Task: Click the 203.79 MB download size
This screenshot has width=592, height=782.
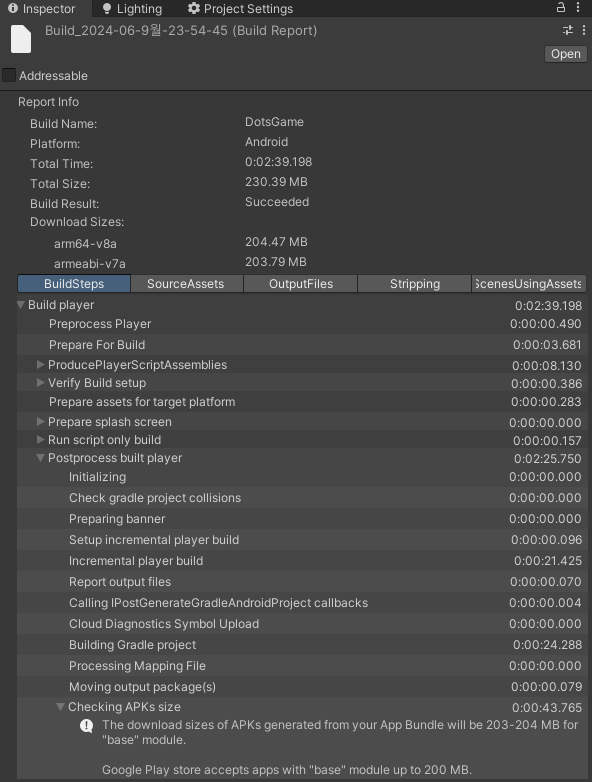Action: [275, 262]
